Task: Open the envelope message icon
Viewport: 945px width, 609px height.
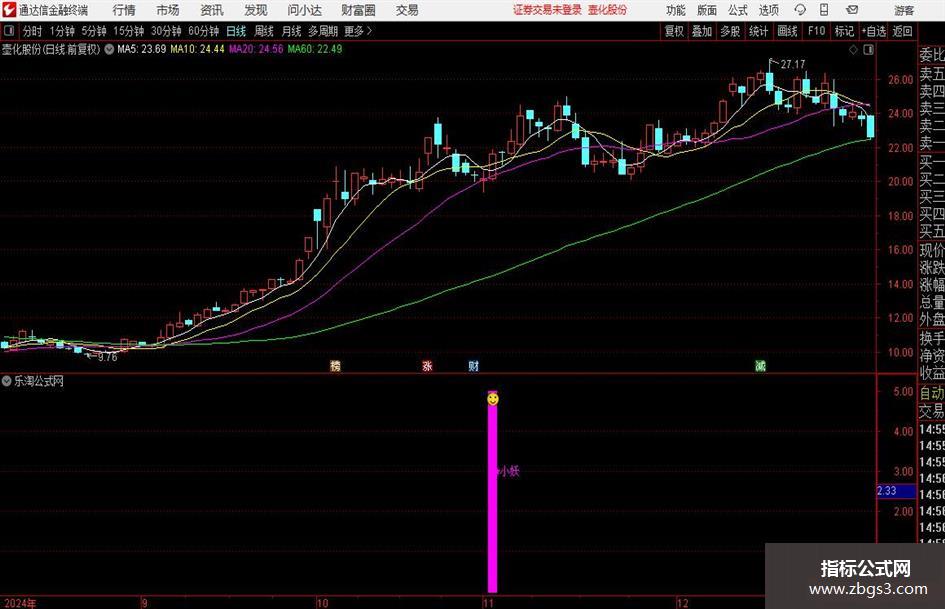Action: [852, 10]
